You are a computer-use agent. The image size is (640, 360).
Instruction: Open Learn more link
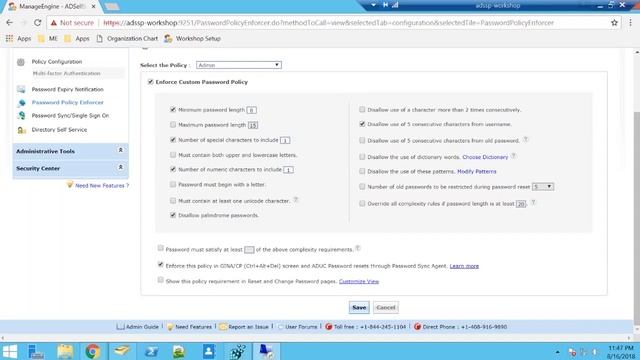click(x=464, y=266)
